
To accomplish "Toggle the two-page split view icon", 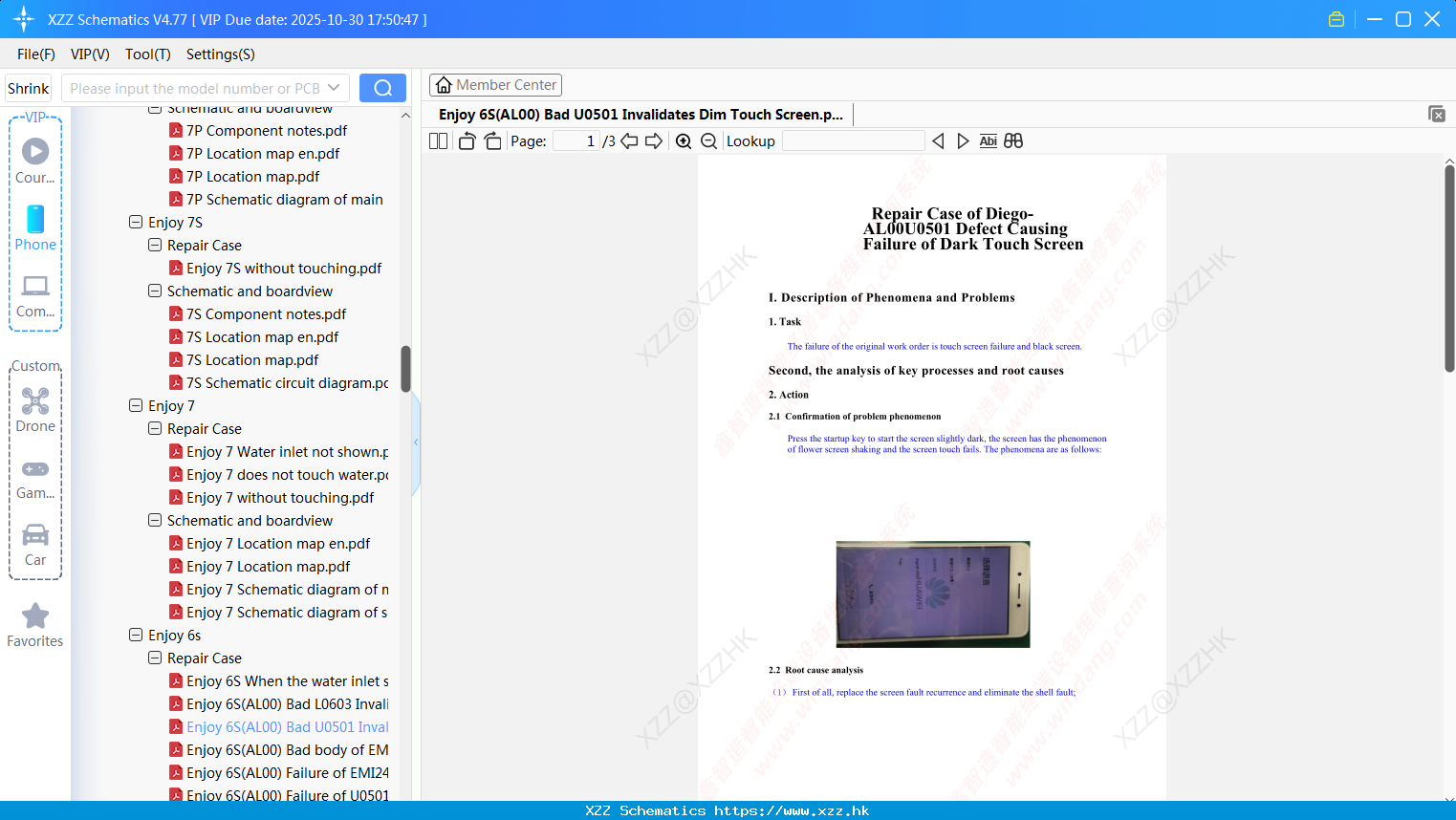I will click(x=438, y=141).
